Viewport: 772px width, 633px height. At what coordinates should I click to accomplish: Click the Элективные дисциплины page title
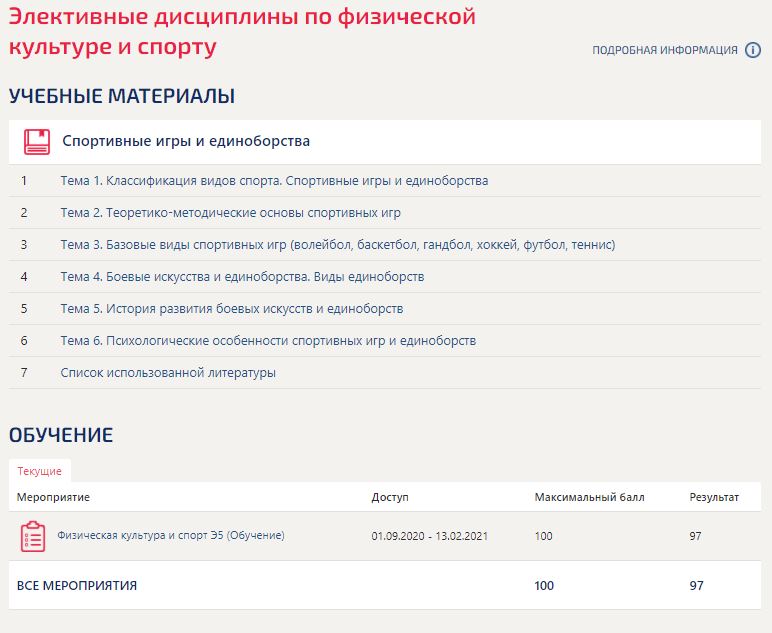tap(242, 31)
